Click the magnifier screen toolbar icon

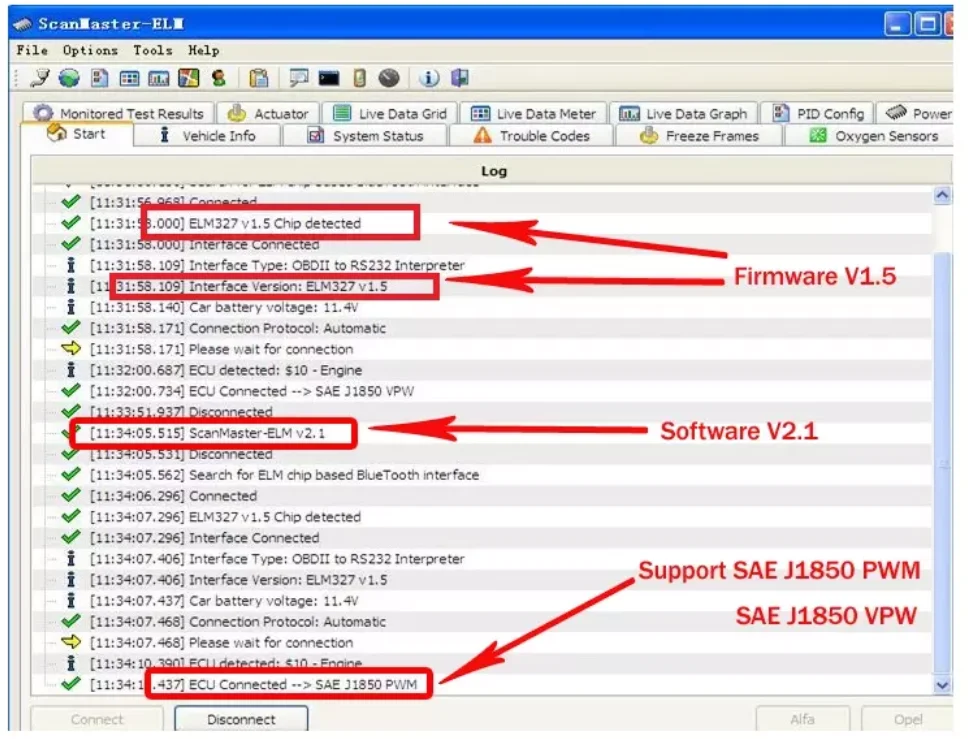[299, 78]
